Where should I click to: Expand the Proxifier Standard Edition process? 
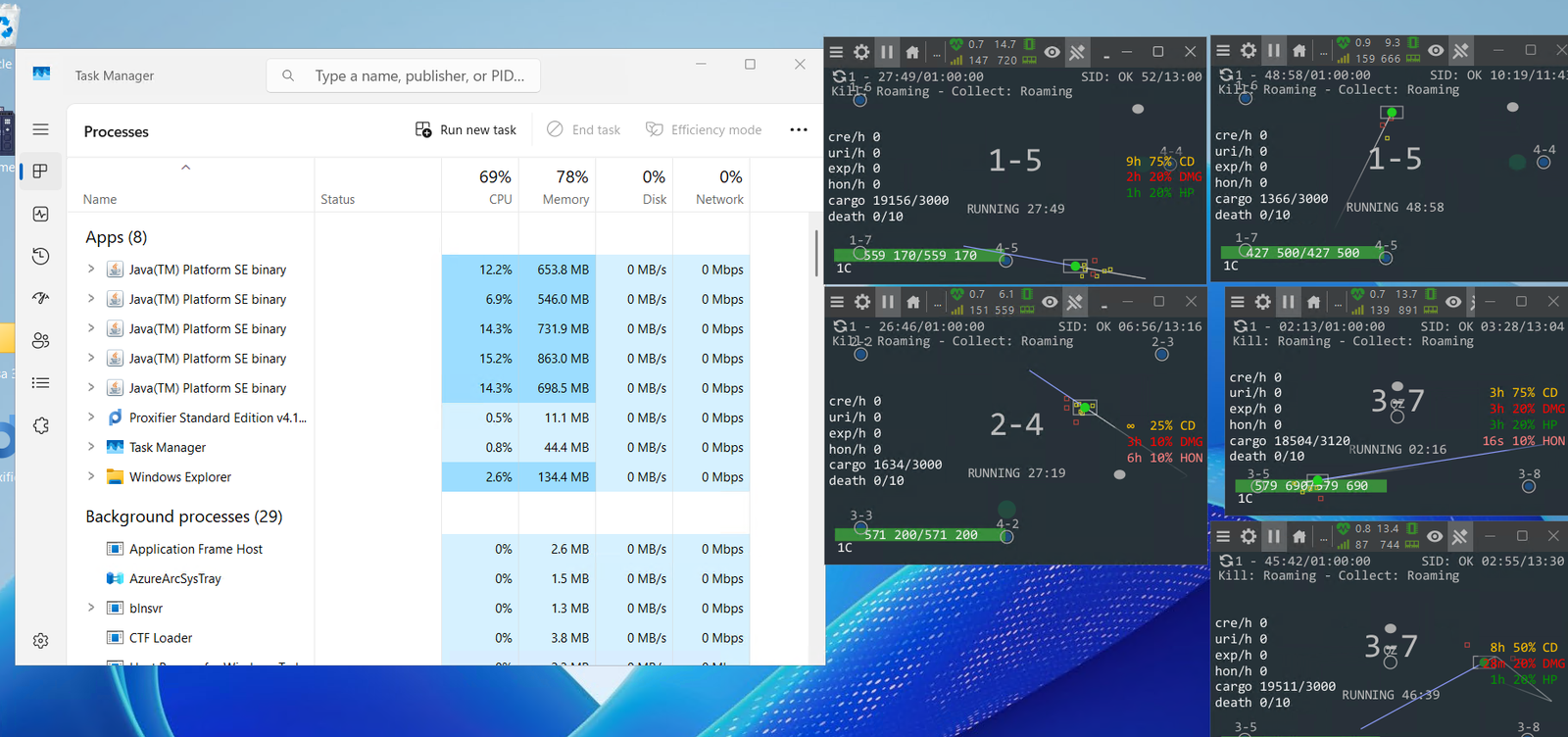click(91, 418)
